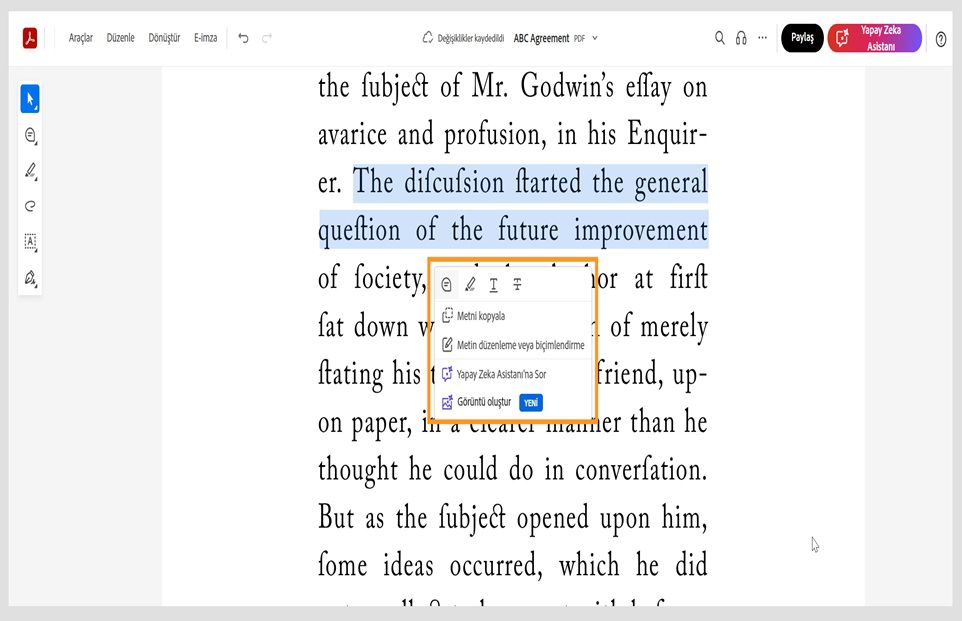Add a comment via popup comment icon

point(447,285)
